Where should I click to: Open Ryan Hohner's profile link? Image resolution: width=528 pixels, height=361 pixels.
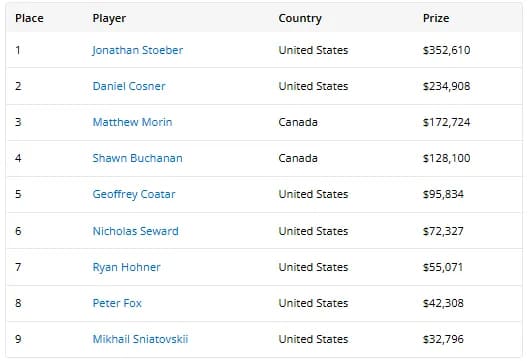[x=126, y=267]
